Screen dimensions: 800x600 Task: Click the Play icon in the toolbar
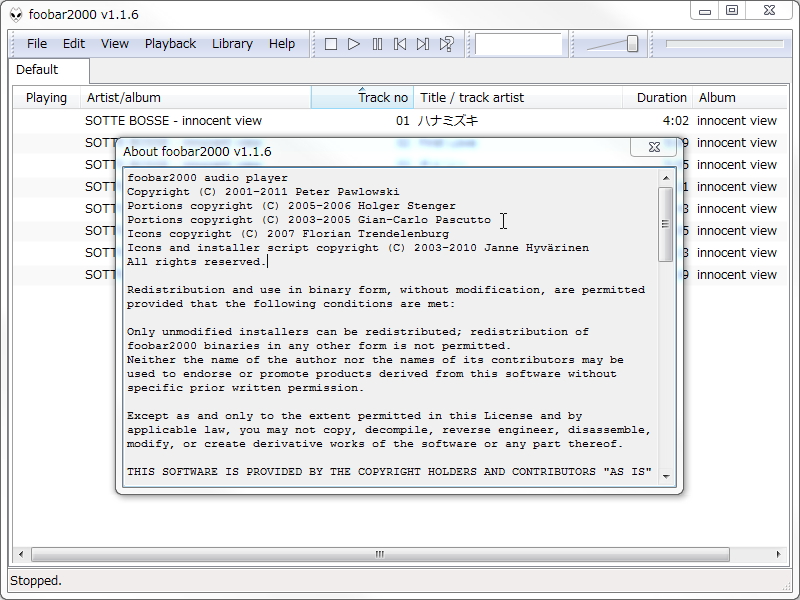click(x=352, y=43)
